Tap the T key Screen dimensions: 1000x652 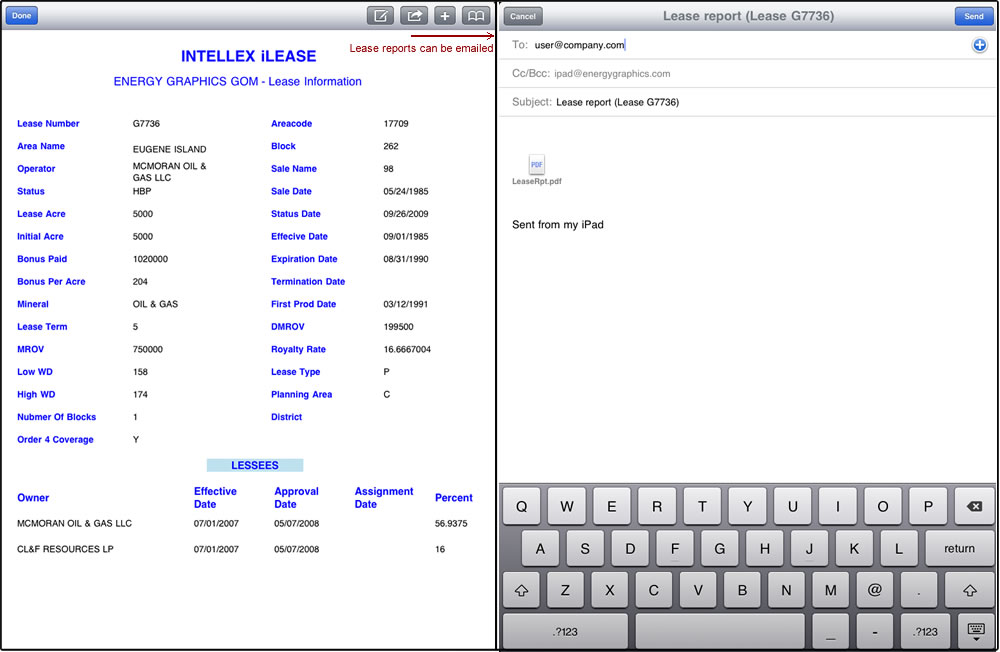[702, 507]
